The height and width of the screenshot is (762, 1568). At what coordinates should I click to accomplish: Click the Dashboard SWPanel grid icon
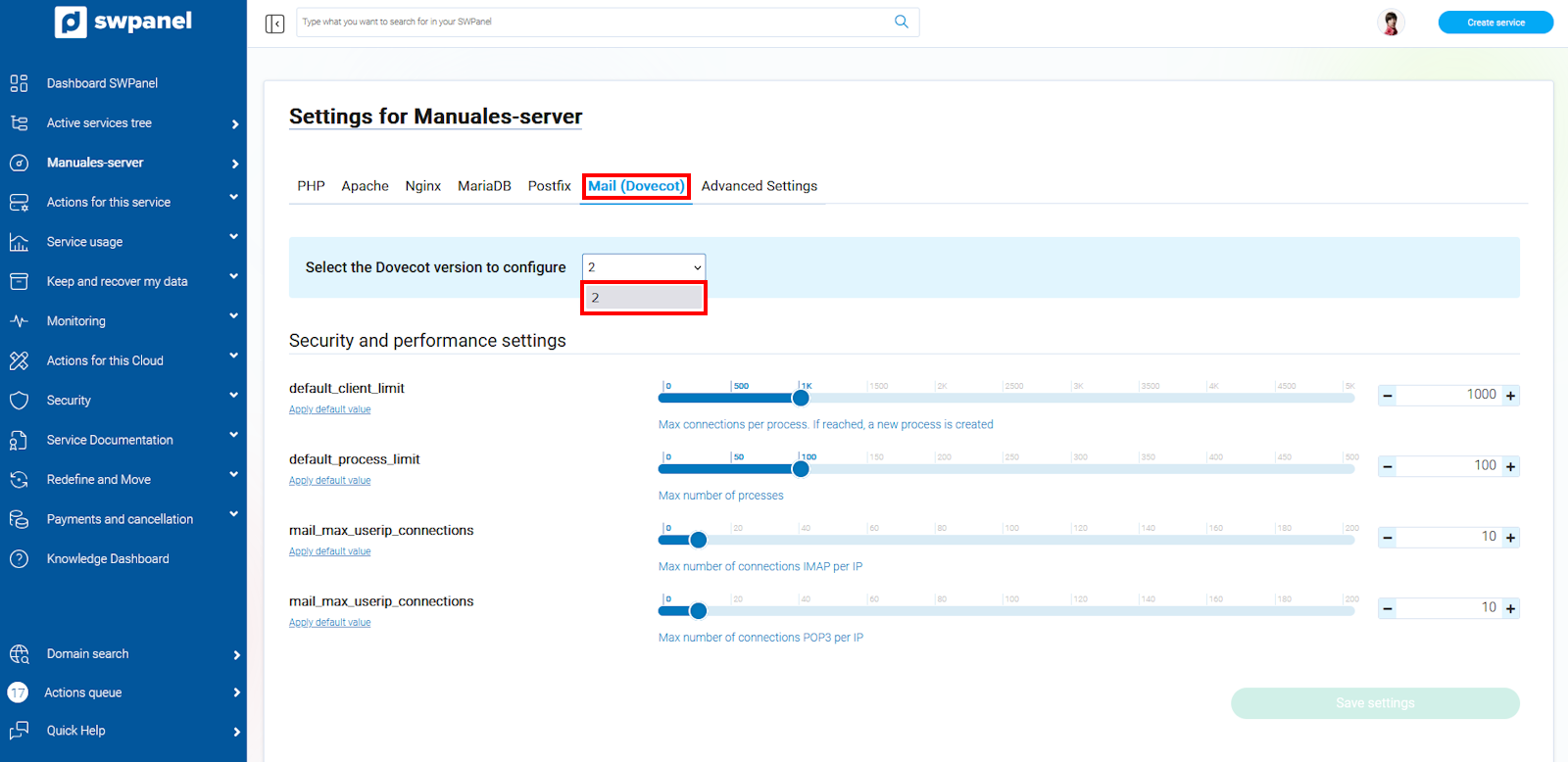click(19, 83)
